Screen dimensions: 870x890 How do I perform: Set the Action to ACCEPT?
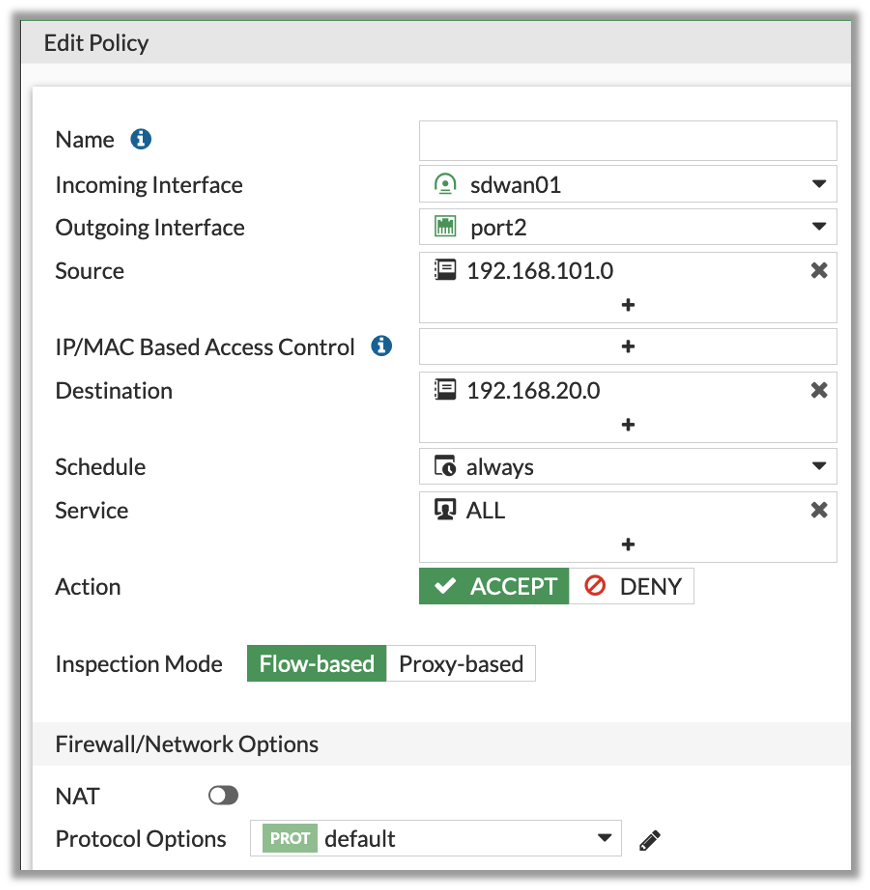pos(495,587)
